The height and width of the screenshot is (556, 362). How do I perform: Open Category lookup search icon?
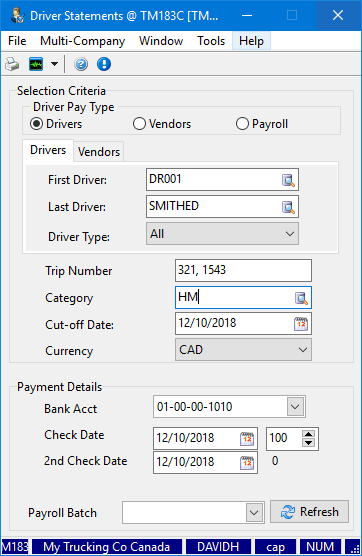point(301,298)
